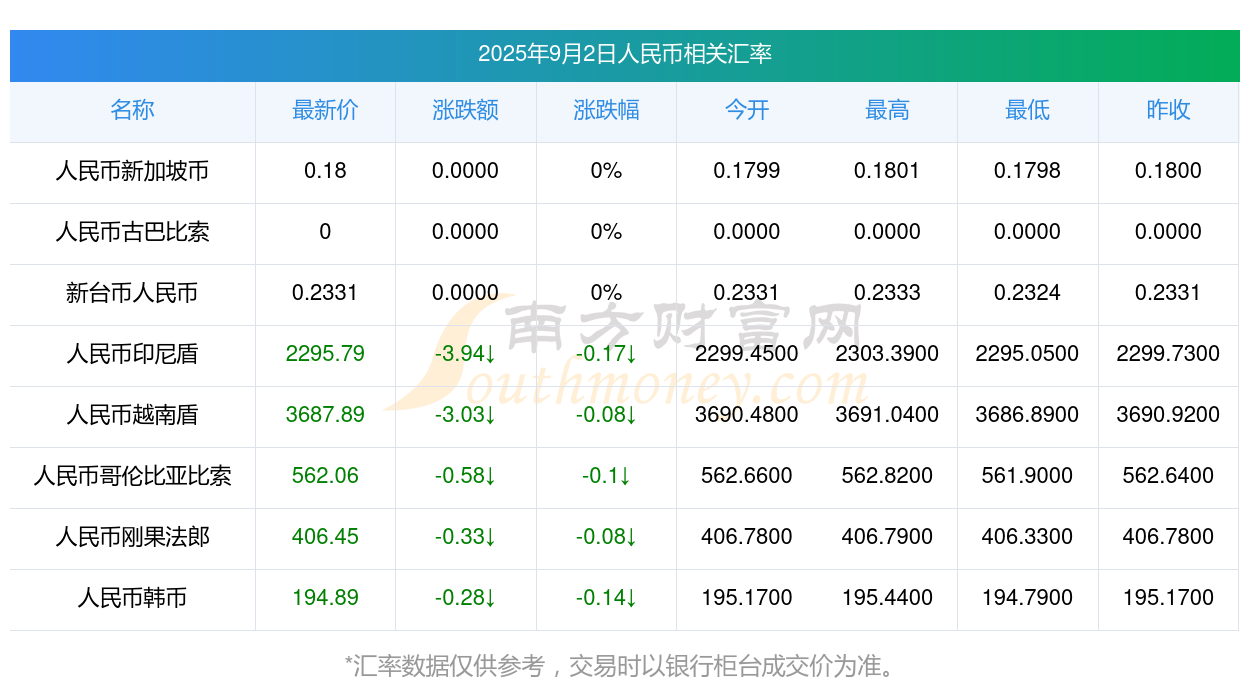This screenshot has height=698, width=1250.
Task: Select the 名称 column header
Action: 132,110
